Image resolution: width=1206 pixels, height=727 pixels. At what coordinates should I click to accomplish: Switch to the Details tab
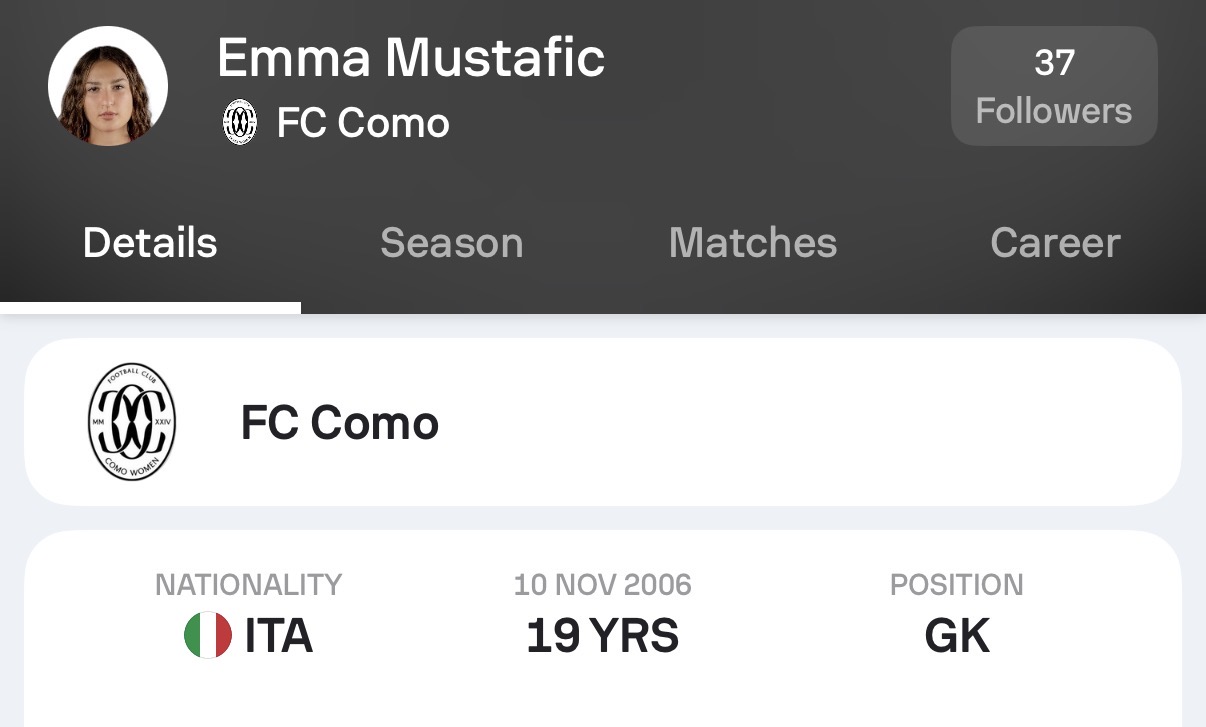[x=150, y=243]
